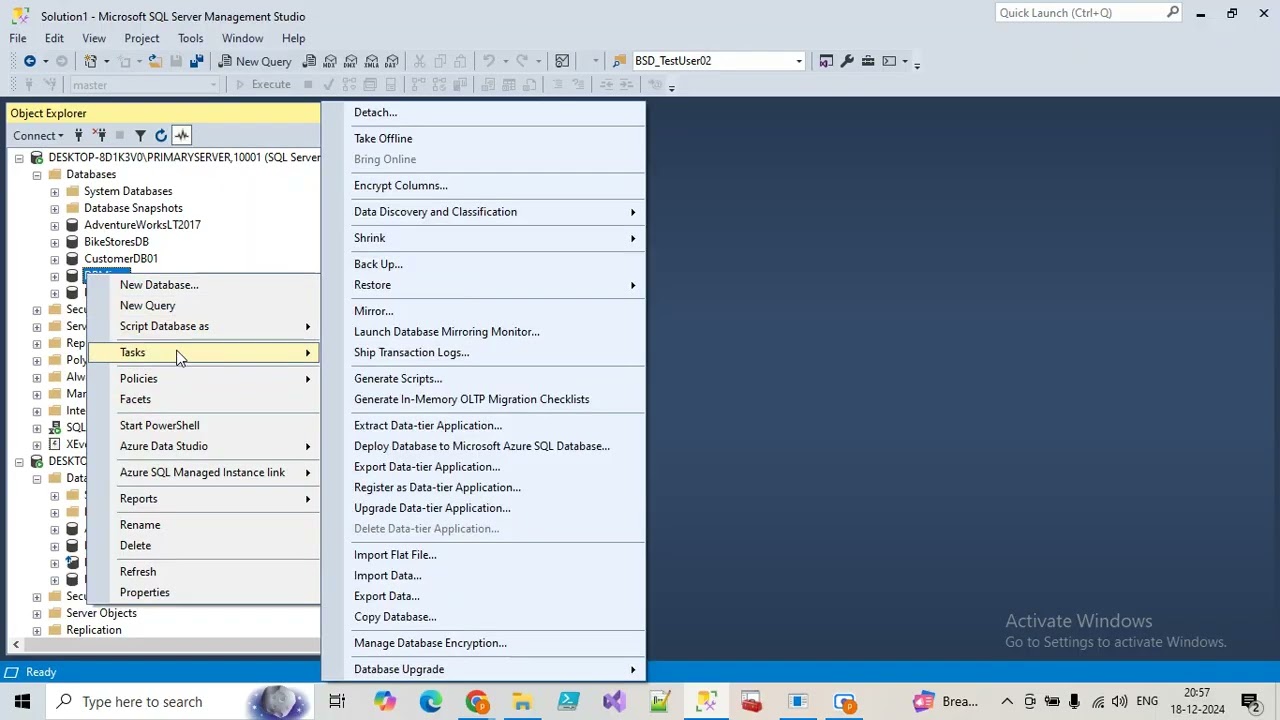Select Properties in the context menu
Image resolution: width=1280 pixels, height=720 pixels.
point(204,592)
